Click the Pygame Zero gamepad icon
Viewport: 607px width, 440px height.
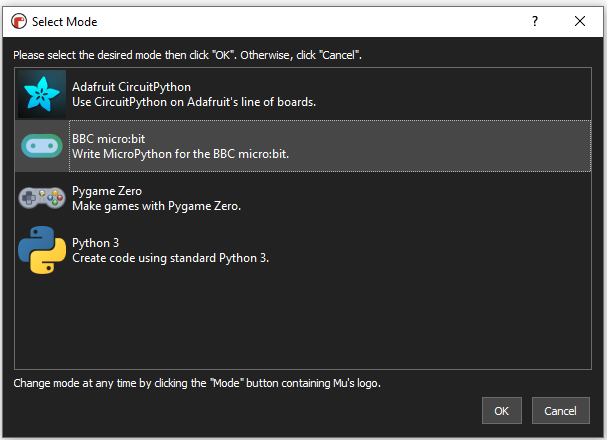click(42, 198)
